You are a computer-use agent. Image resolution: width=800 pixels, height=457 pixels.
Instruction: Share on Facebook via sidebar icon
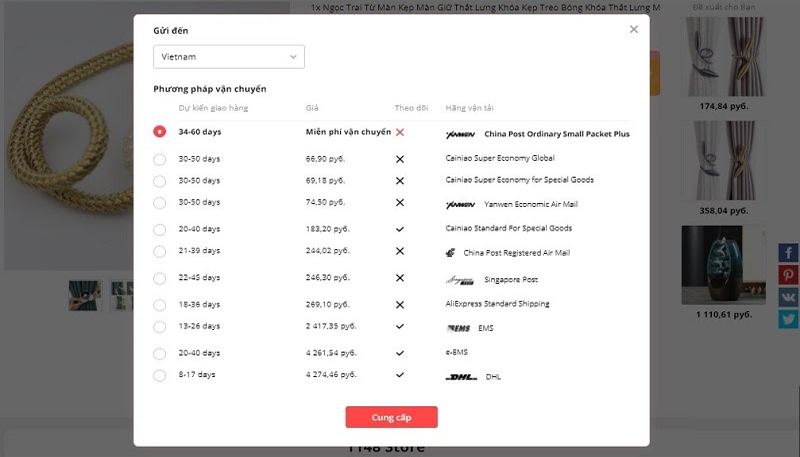(788, 252)
